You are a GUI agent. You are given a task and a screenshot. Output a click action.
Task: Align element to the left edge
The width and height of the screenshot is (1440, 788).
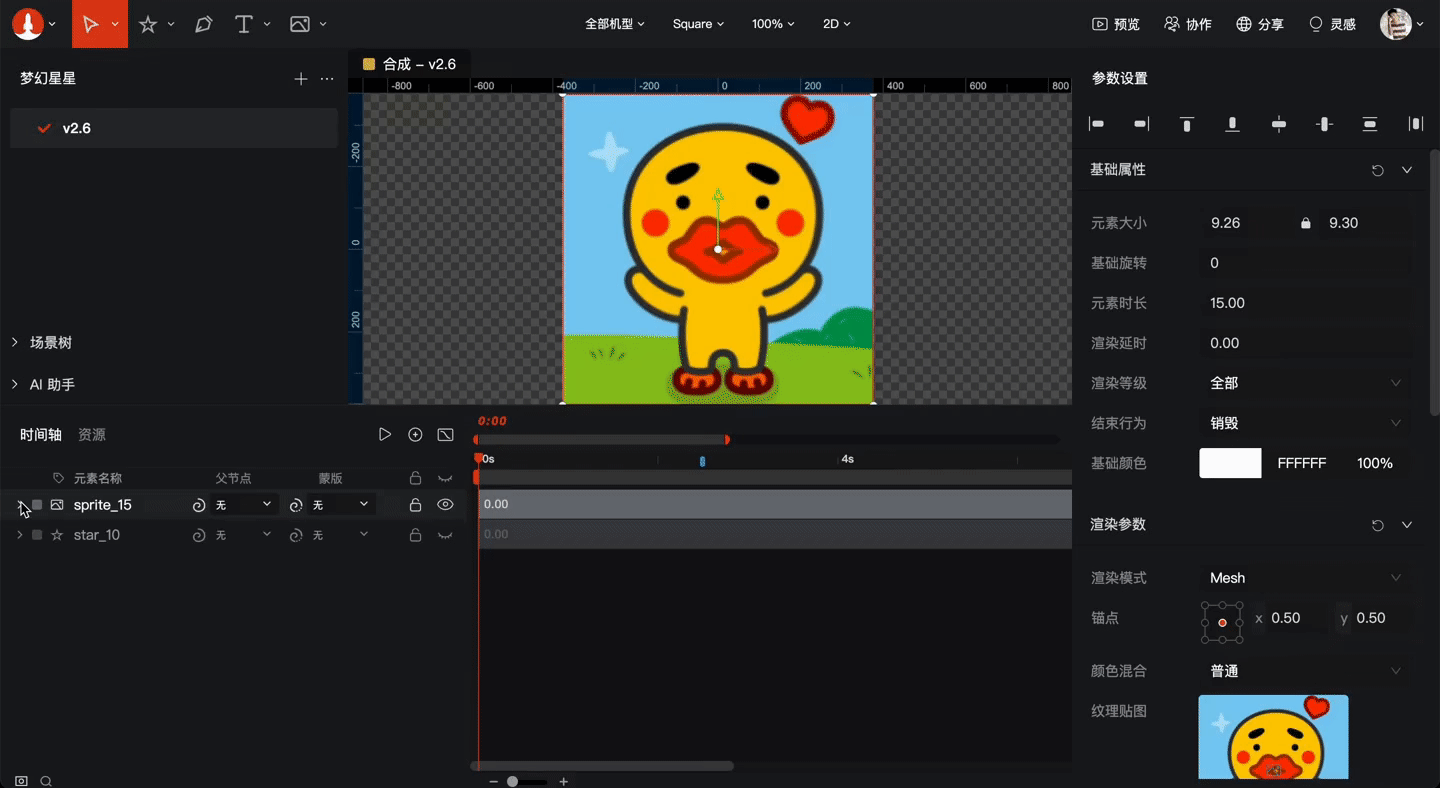(1097, 124)
